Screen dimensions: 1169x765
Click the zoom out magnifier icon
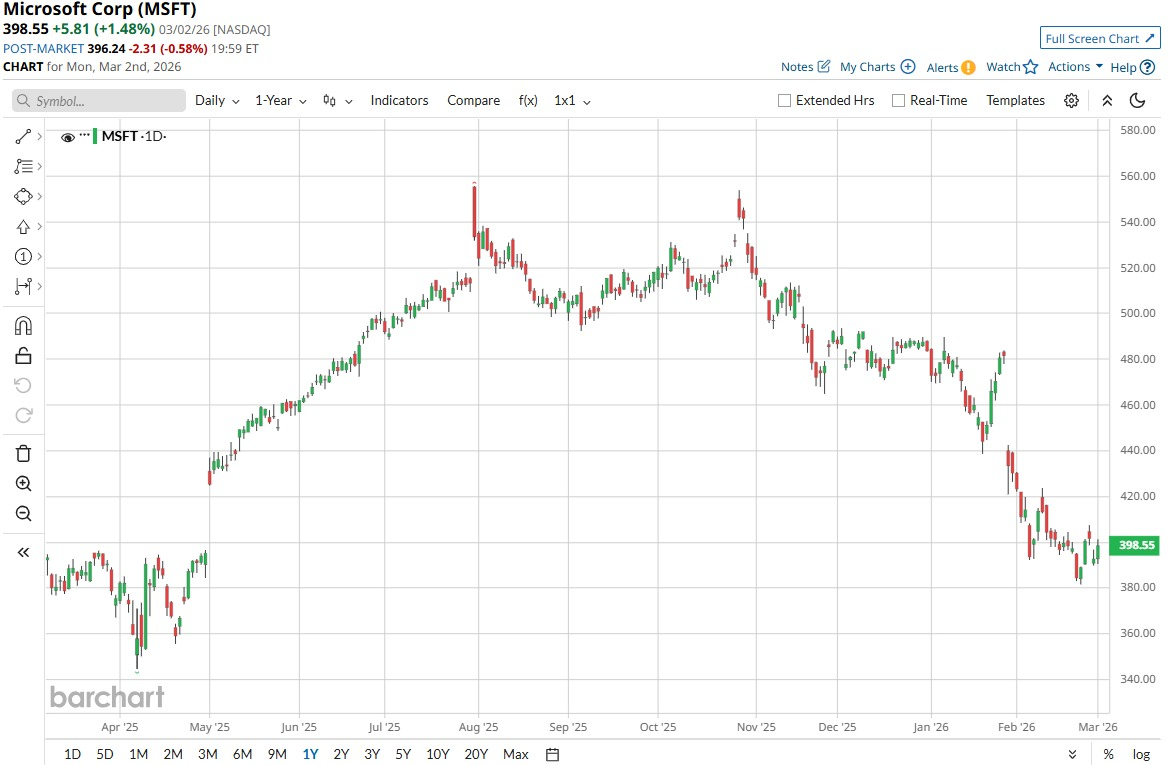(x=23, y=513)
